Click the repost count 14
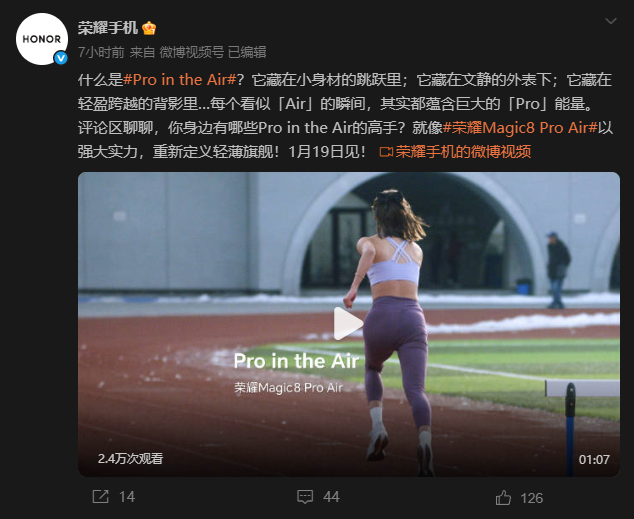 point(127,497)
